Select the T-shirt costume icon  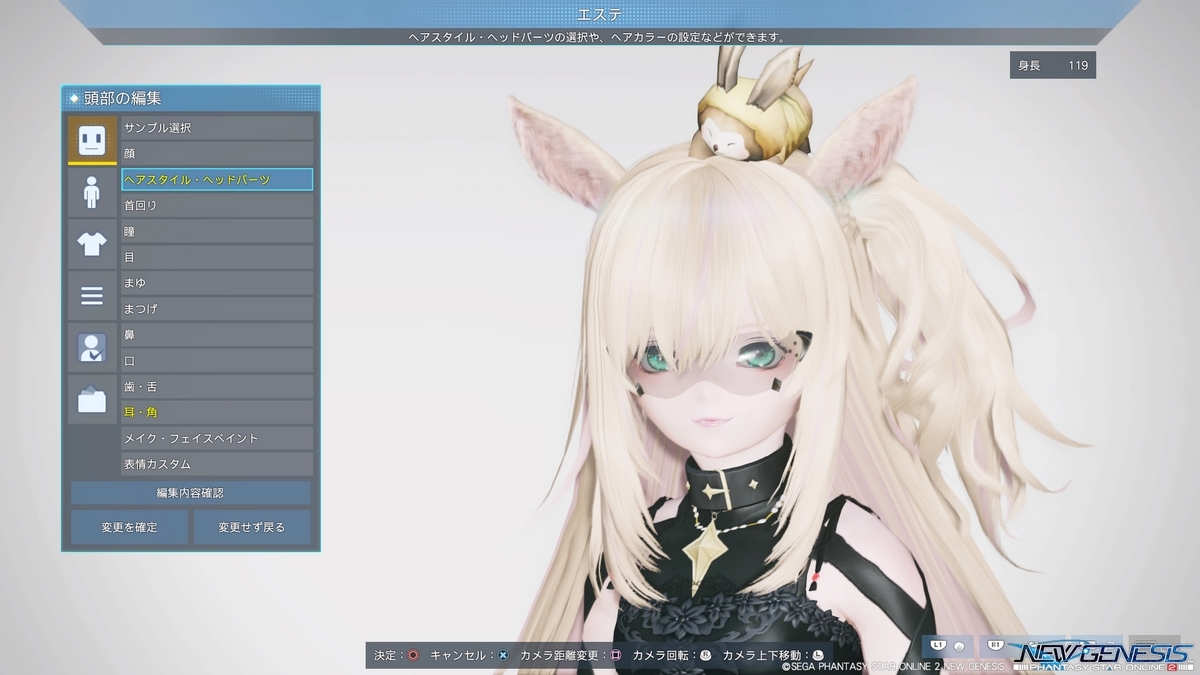91,244
